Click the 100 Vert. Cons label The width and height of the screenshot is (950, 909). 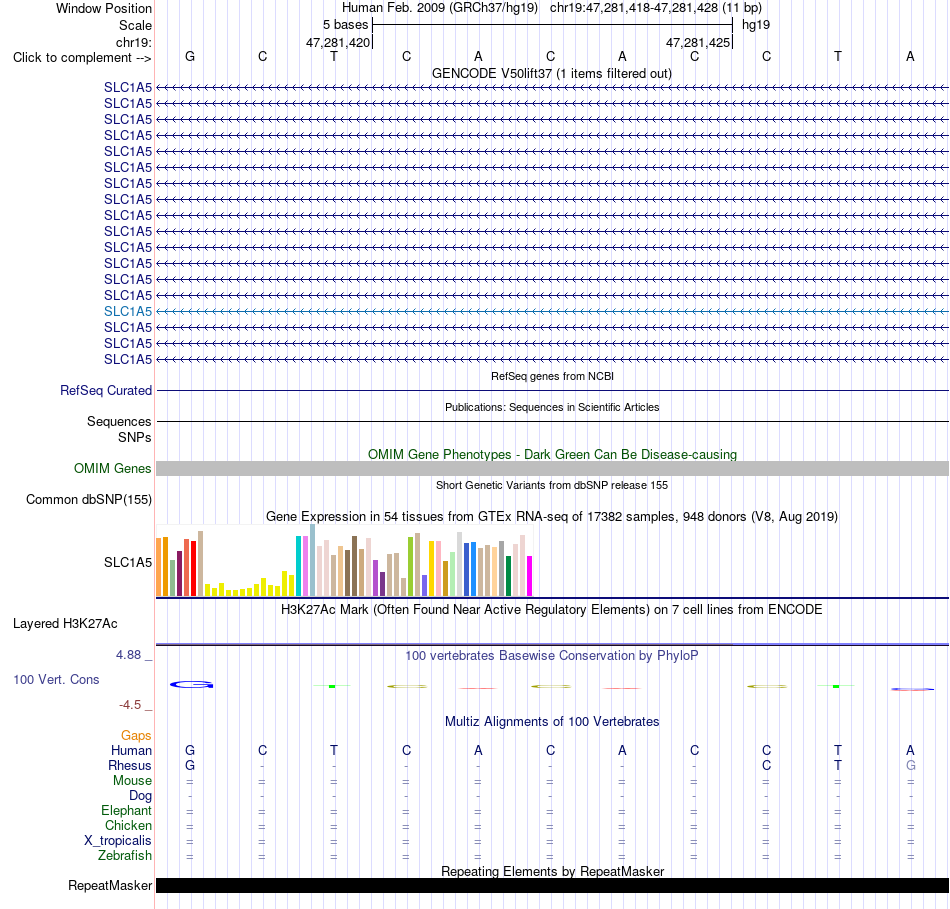[56, 680]
